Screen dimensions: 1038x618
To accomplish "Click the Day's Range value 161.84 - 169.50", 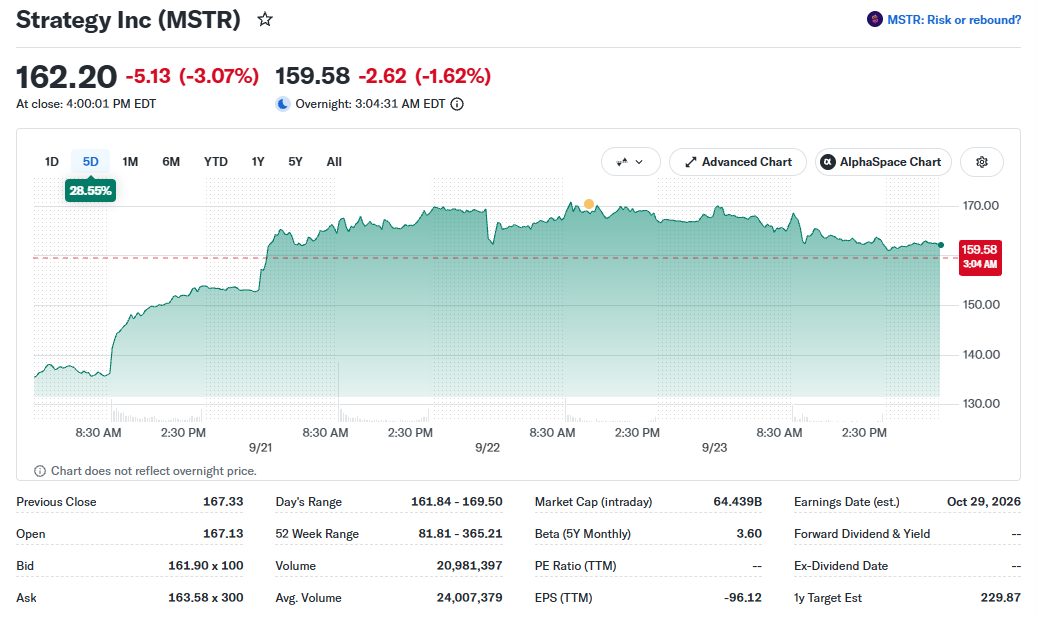I will point(457,502).
